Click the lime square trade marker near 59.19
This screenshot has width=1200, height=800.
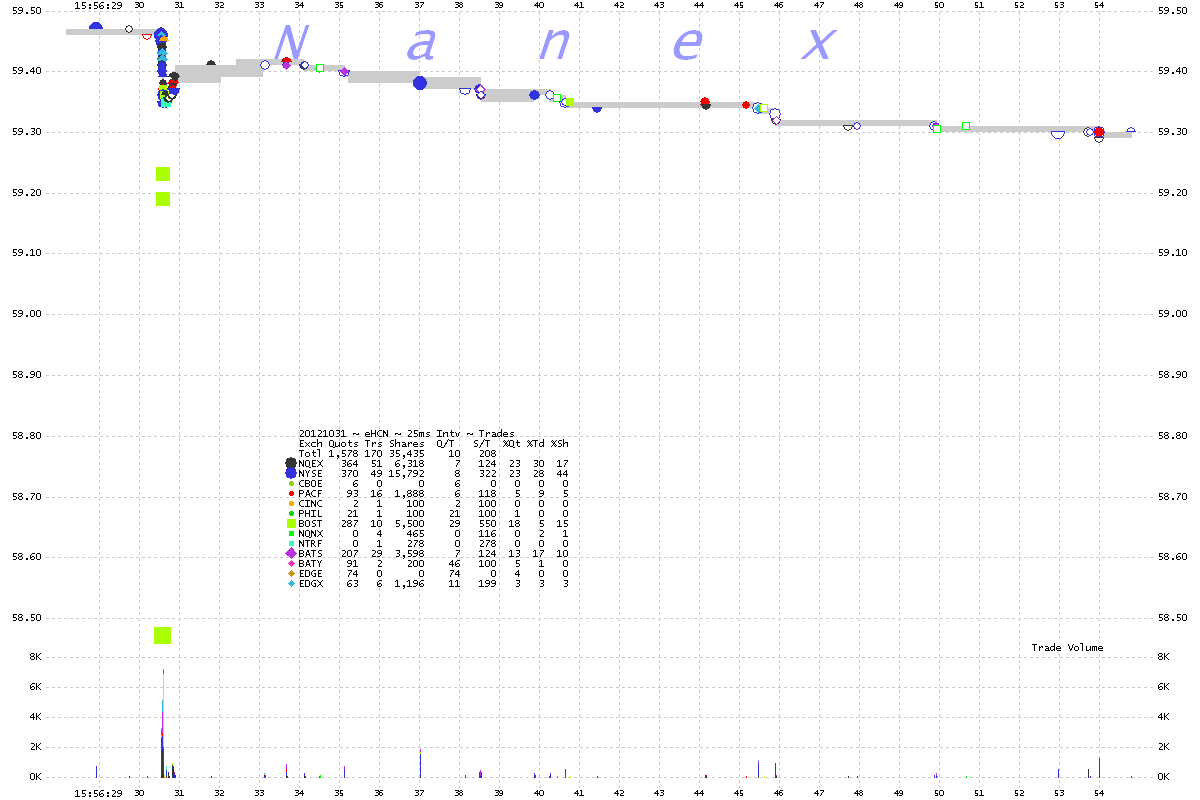(x=163, y=198)
